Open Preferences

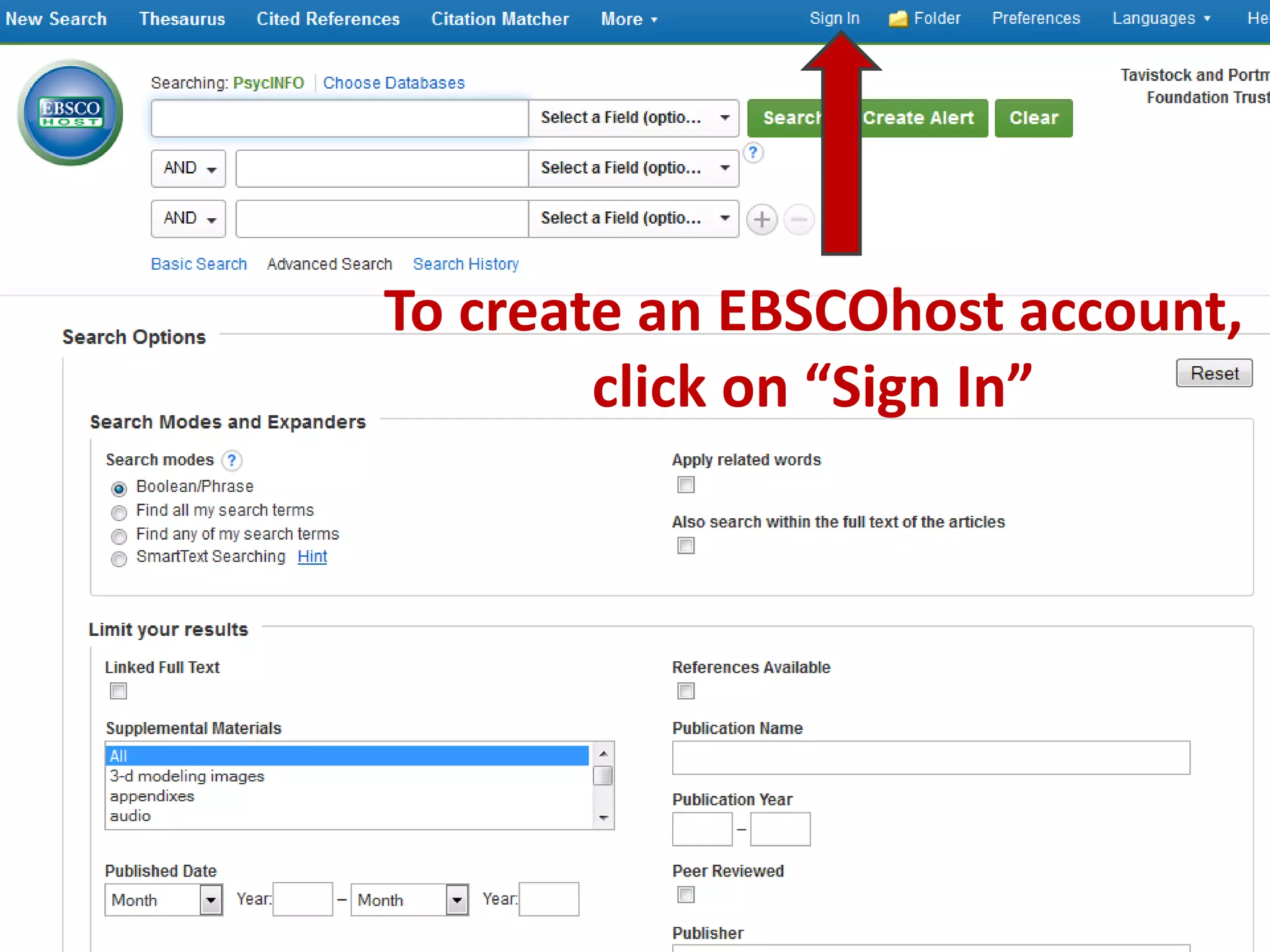(x=1036, y=19)
